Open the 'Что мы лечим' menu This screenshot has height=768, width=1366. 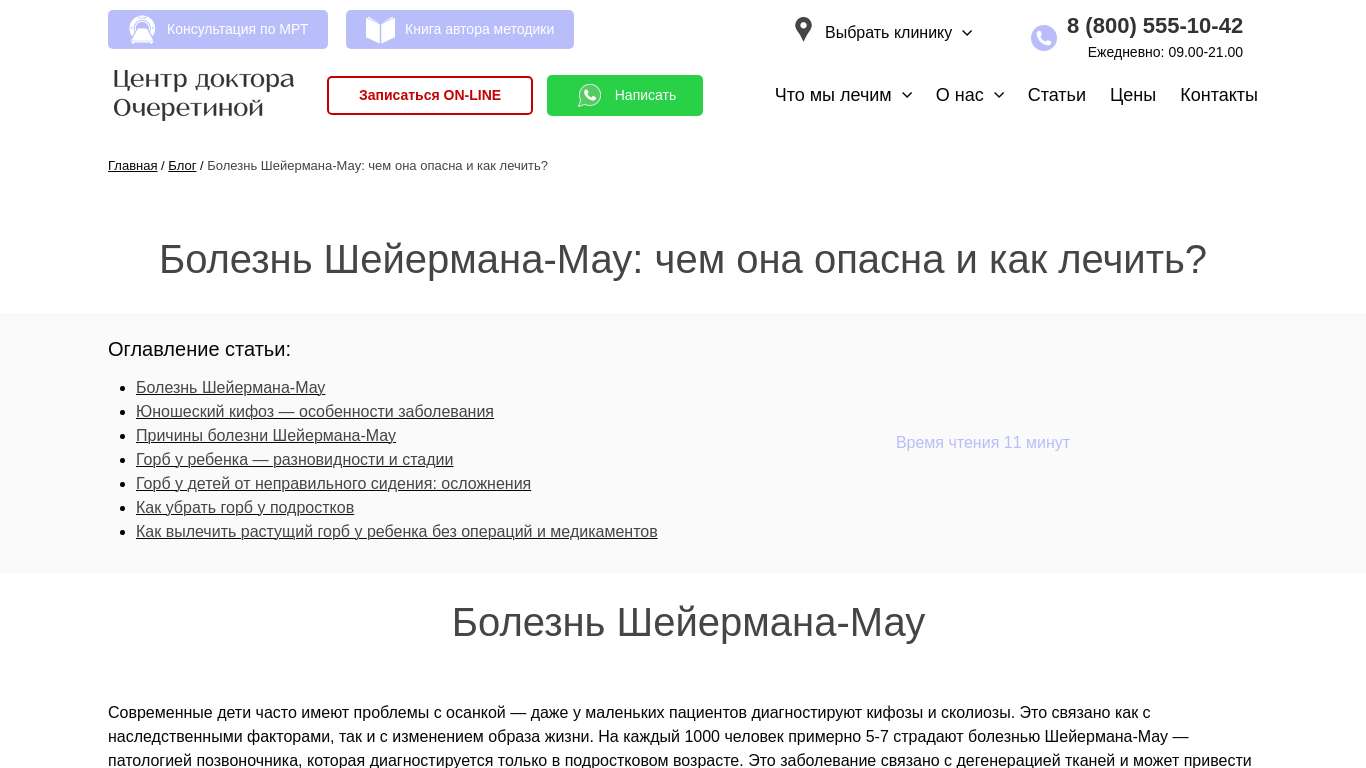click(x=843, y=95)
